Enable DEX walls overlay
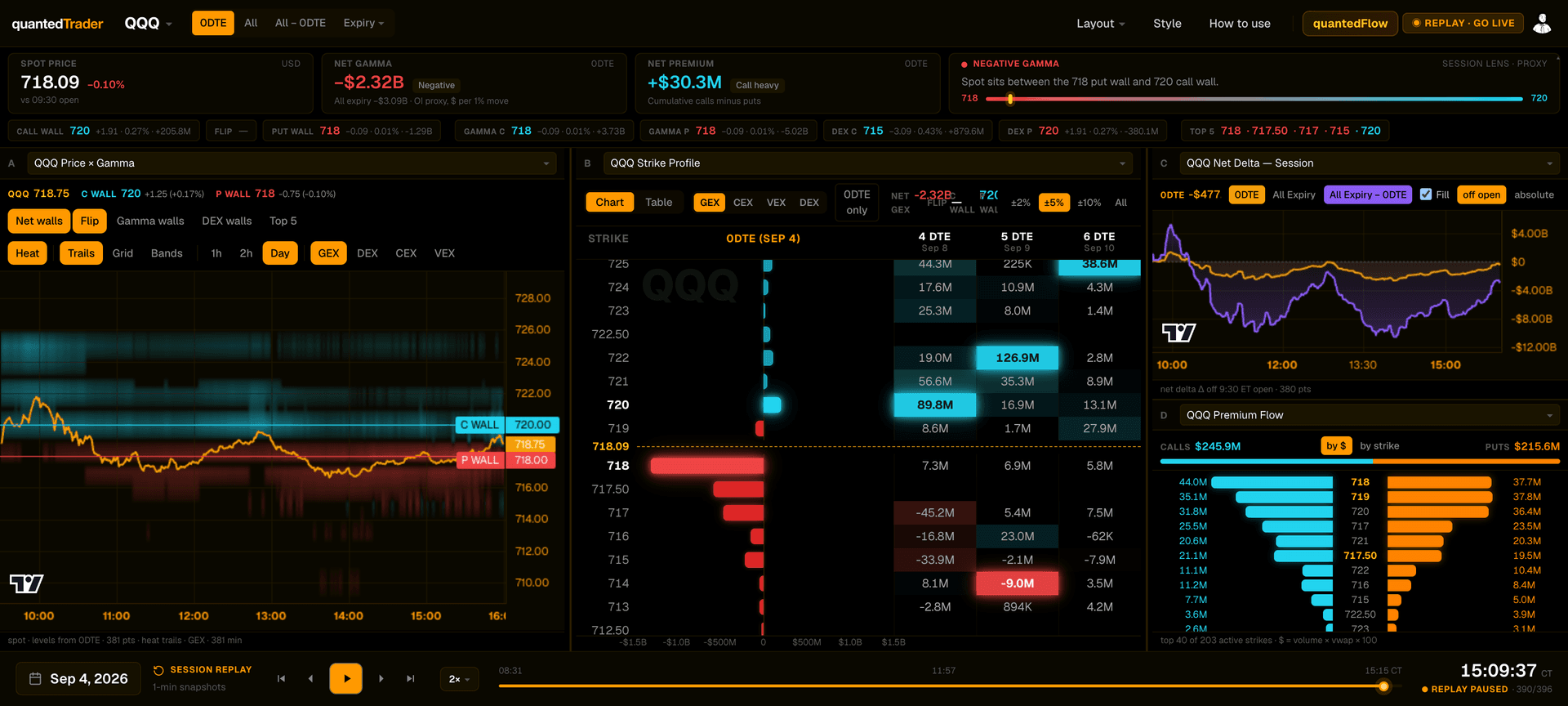The width and height of the screenshot is (1568, 706). 227,221
